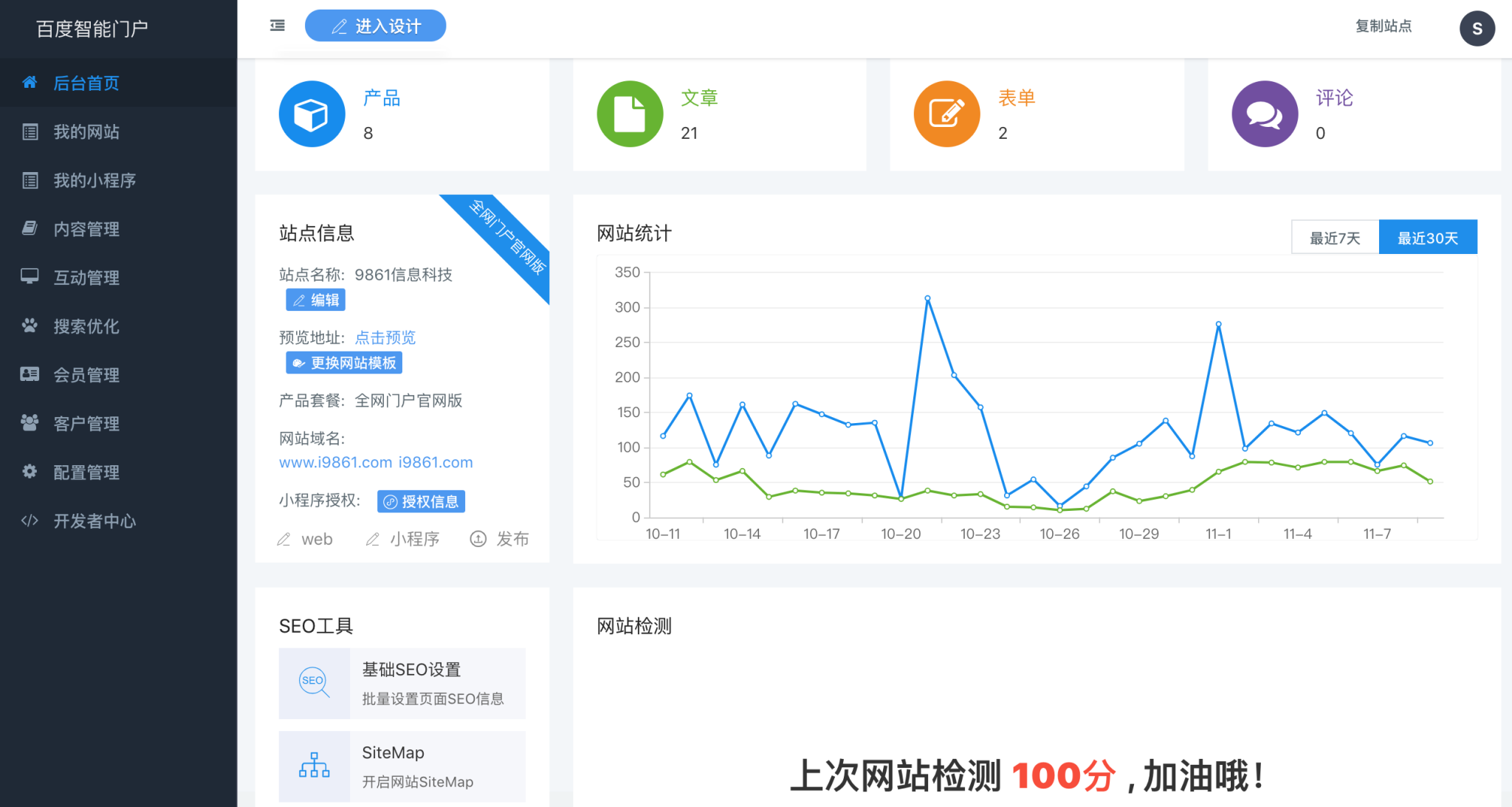Collapse the sidebar with the hamburger icon
The height and width of the screenshot is (807, 1512).
tap(277, 25)
